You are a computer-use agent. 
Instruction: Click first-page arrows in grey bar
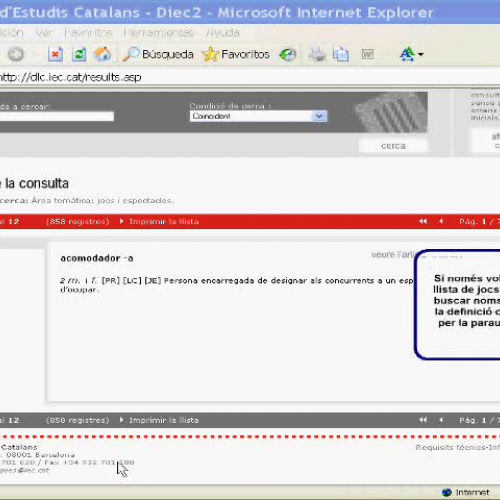coord(423,420)
